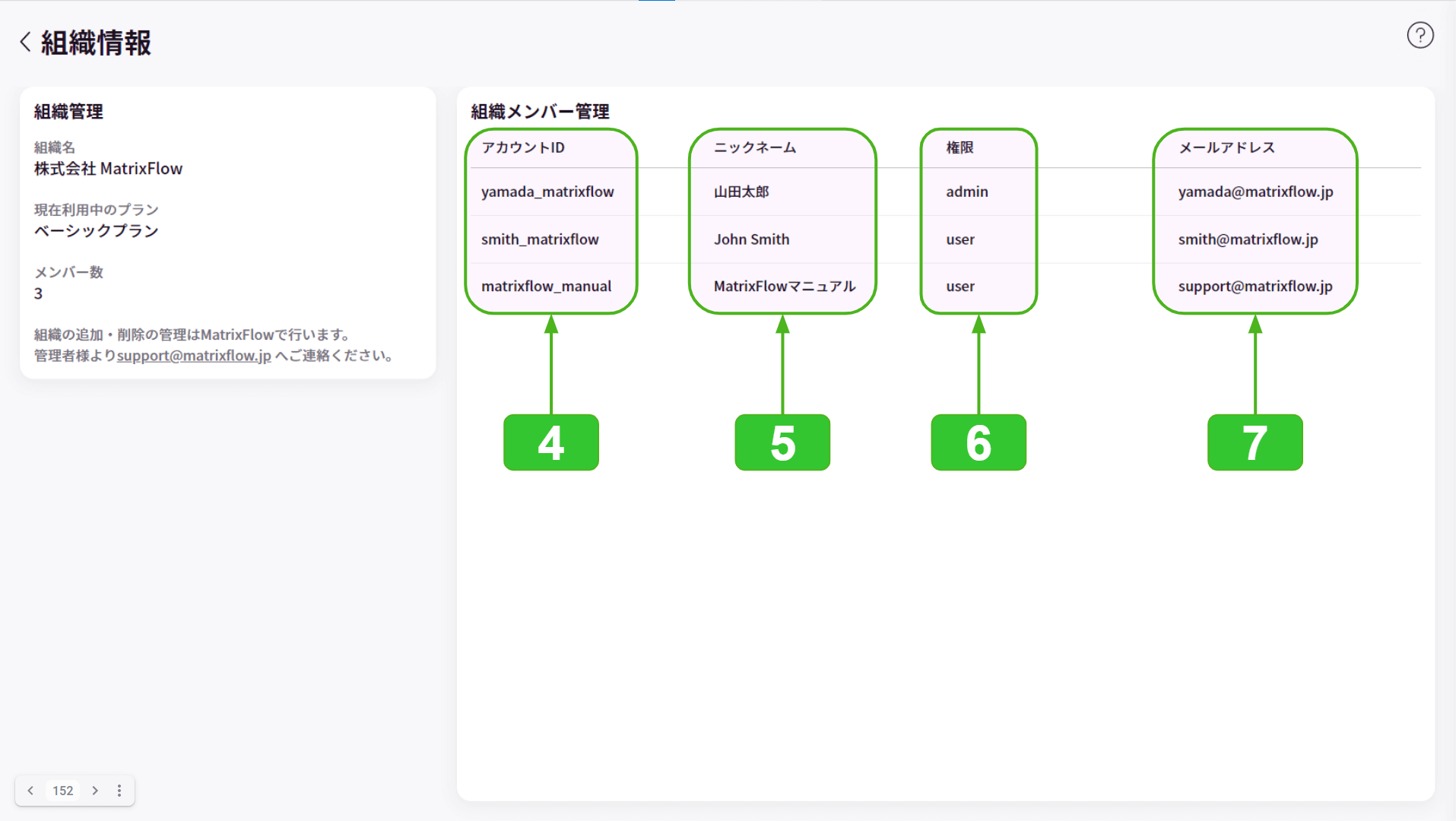Click the email smith@matrixflow.jp
This screenshot has width=1456, height=821.
click(x=1248, y=239)
